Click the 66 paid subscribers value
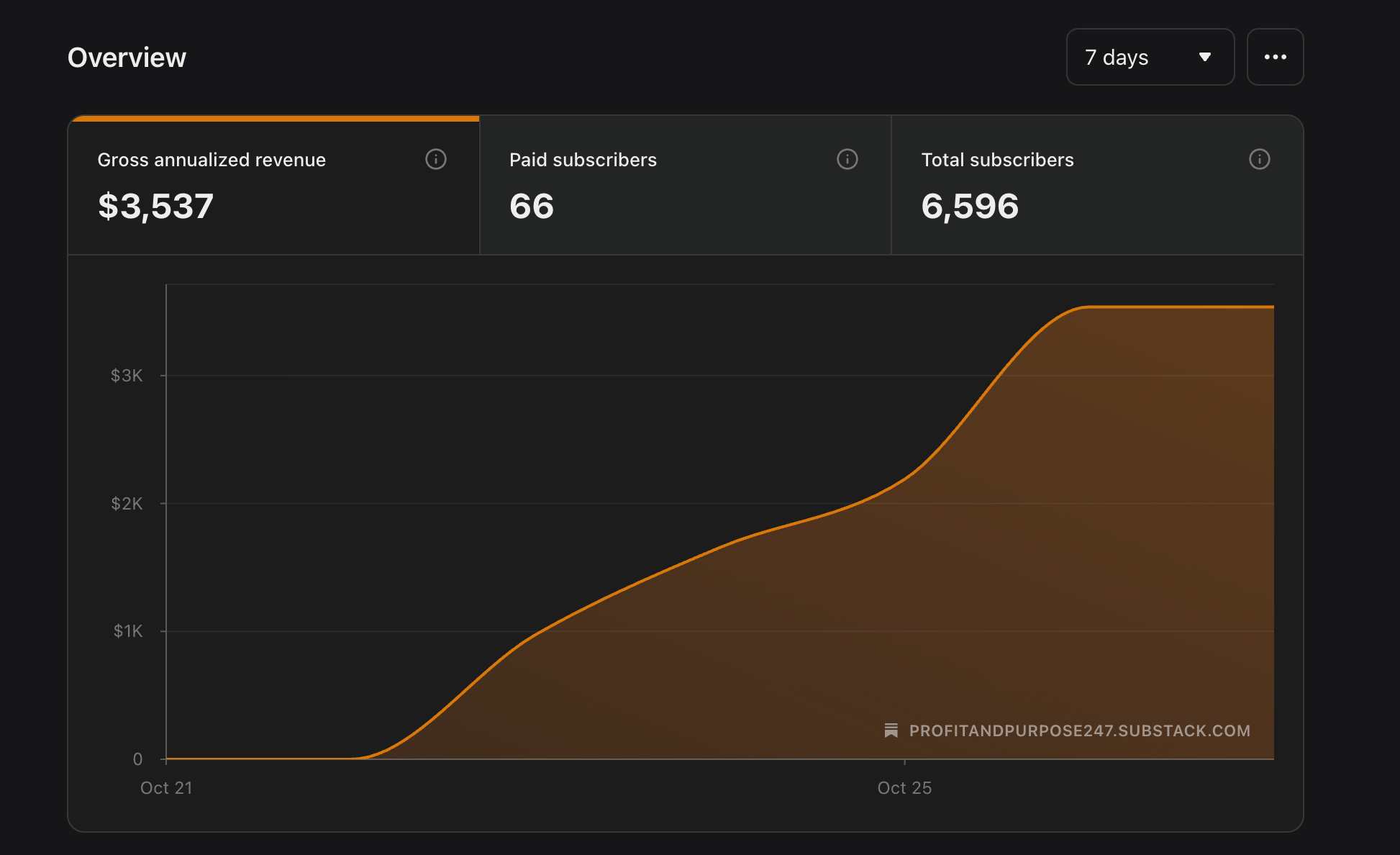1400x855 pixels. 532,207
